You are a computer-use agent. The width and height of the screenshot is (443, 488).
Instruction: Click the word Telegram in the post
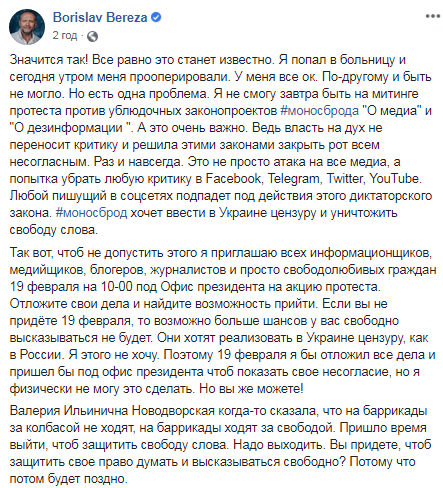[x=293, y=179]
